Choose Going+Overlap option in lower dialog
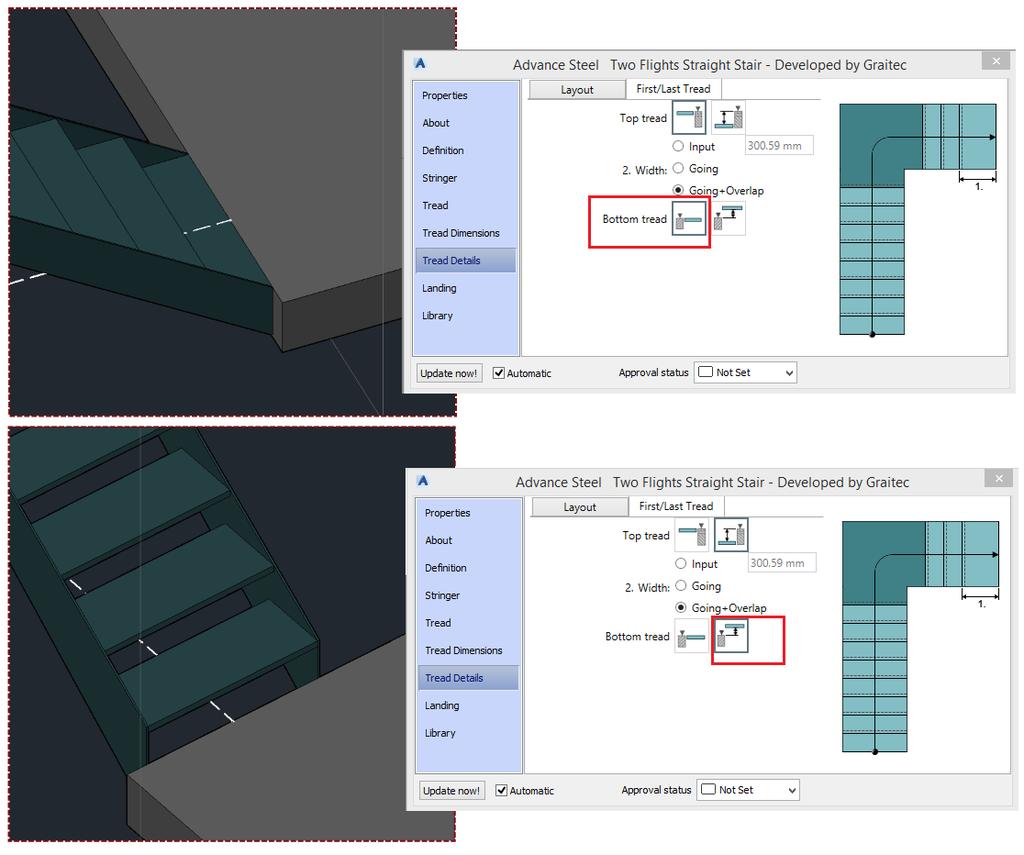 click(x=680, y=607)
